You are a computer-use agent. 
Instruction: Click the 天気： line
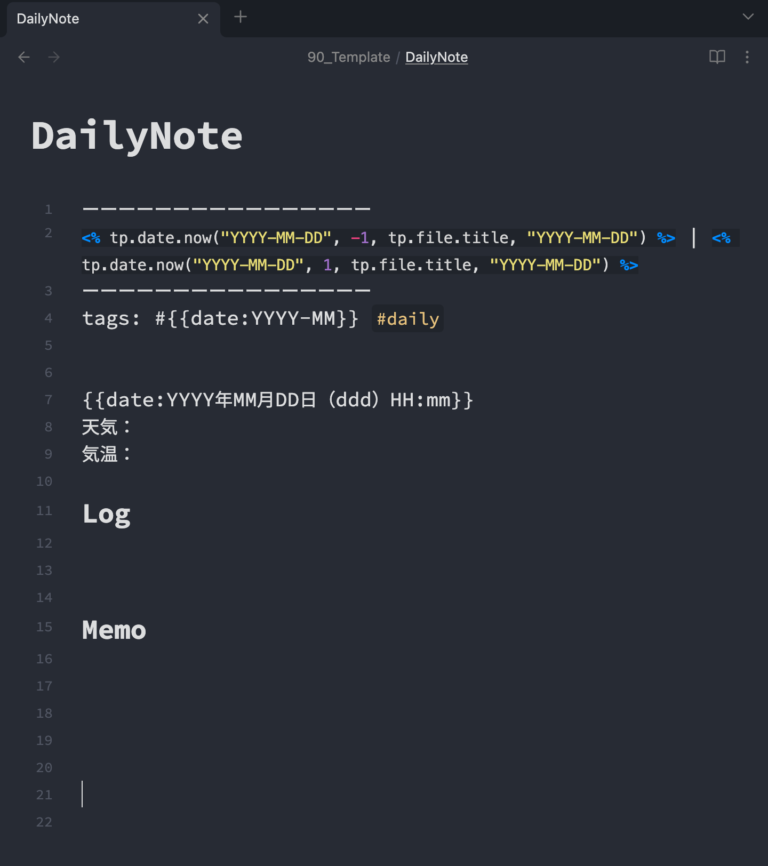107,427
